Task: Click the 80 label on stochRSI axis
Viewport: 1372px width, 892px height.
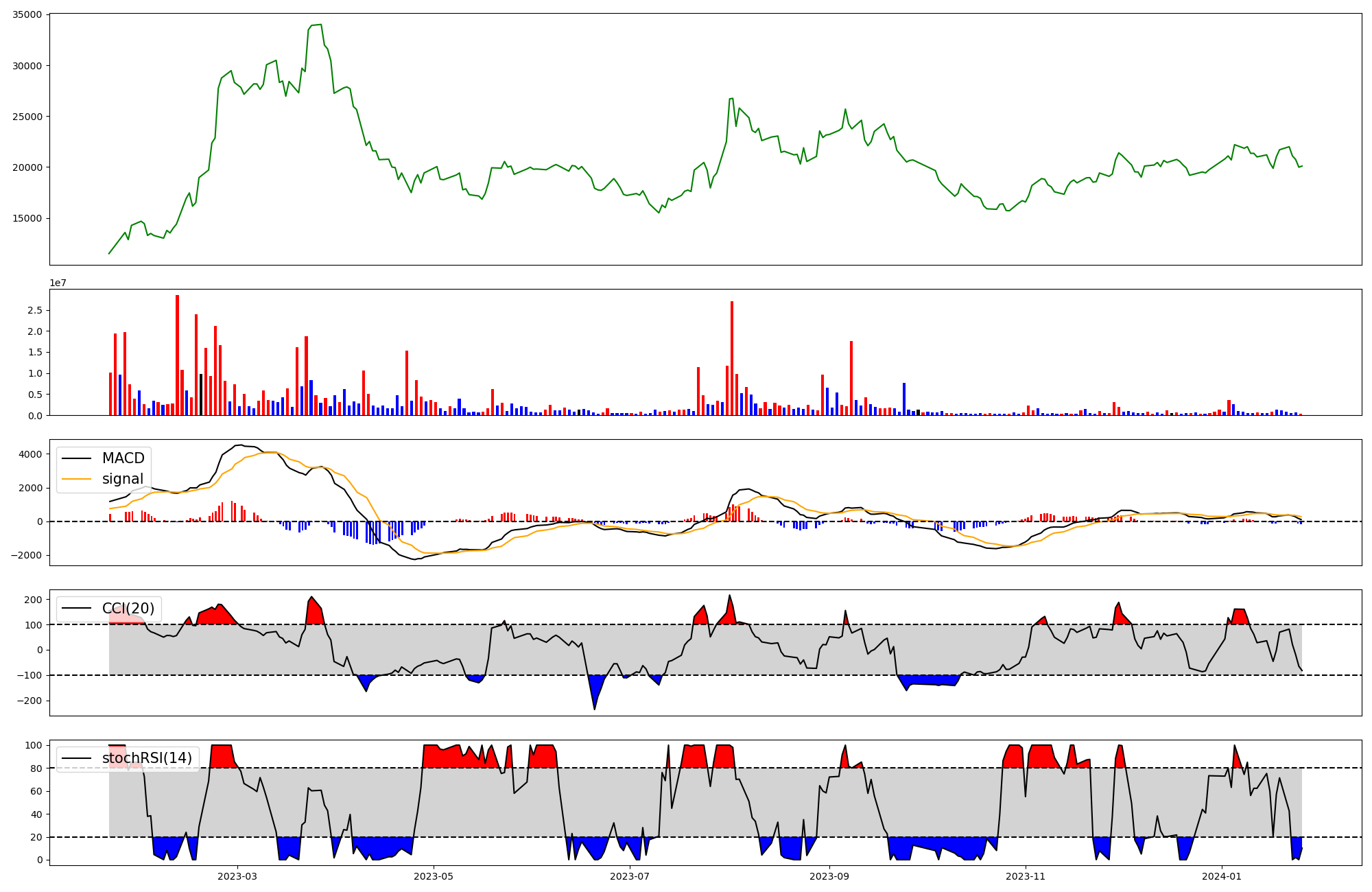Action: coord(36,768)
